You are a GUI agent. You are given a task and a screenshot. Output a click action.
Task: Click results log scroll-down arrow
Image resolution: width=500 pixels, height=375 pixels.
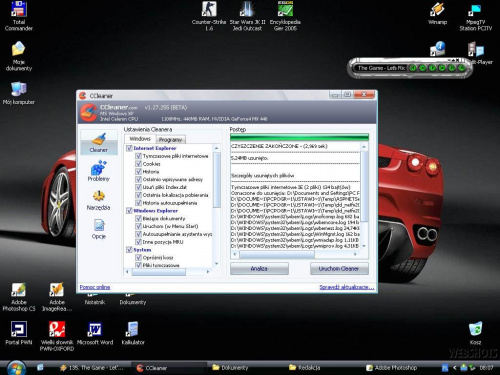coord(364,246)
